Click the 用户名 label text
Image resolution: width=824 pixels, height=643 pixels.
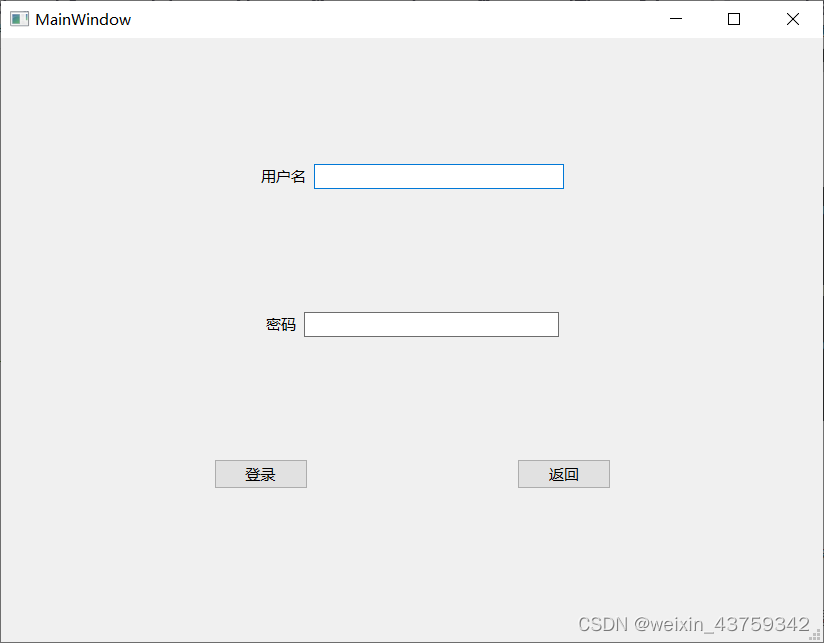click(283, 177)
